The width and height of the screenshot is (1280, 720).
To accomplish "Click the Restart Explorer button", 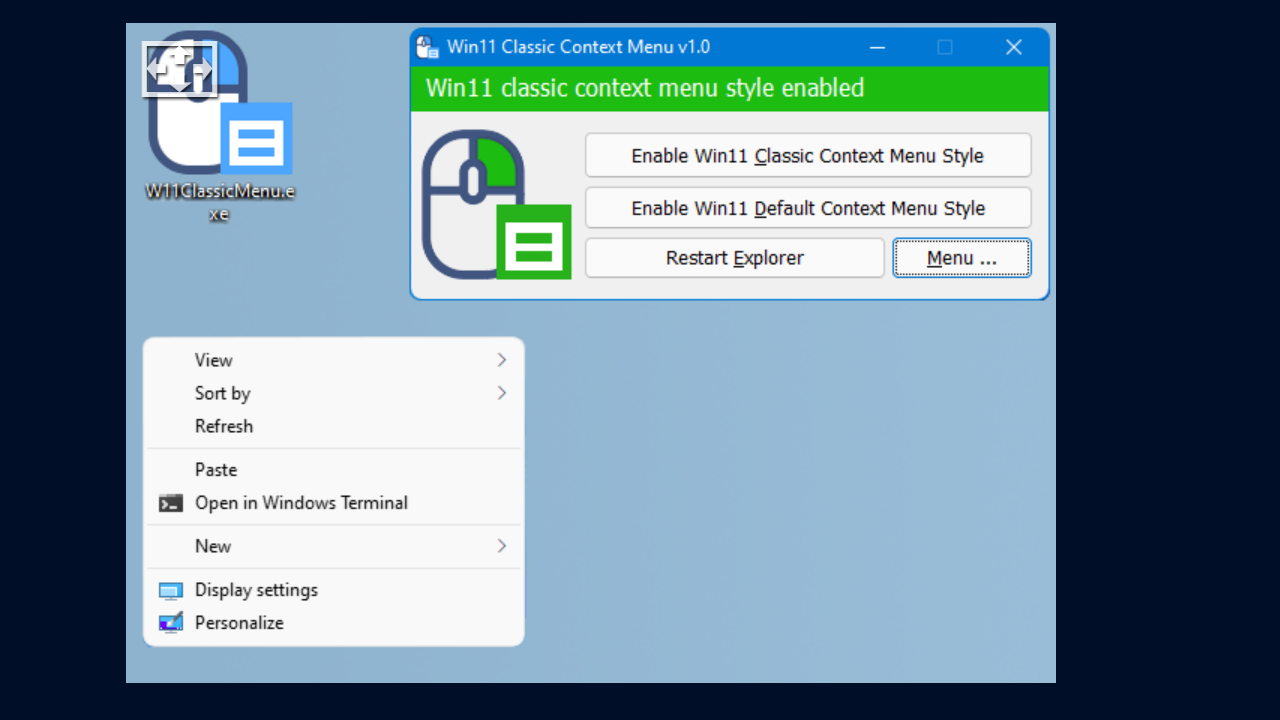I will (734, 257).
